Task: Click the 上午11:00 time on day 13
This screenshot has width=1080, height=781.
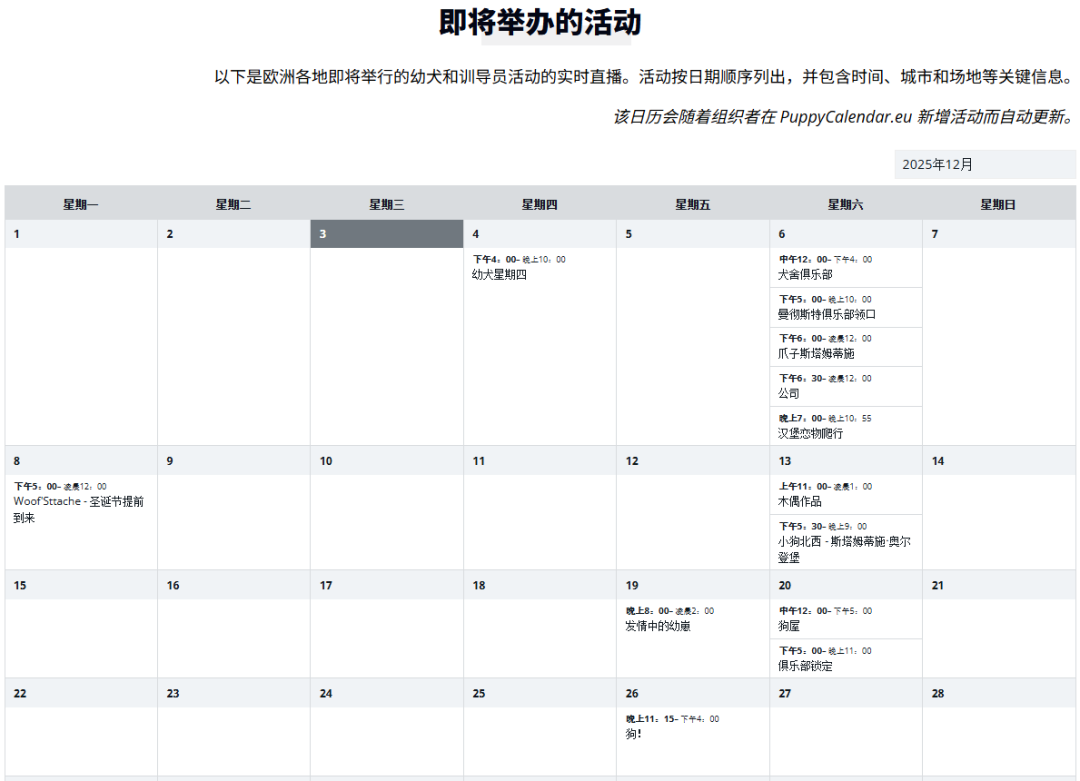Action: (803, 487)
